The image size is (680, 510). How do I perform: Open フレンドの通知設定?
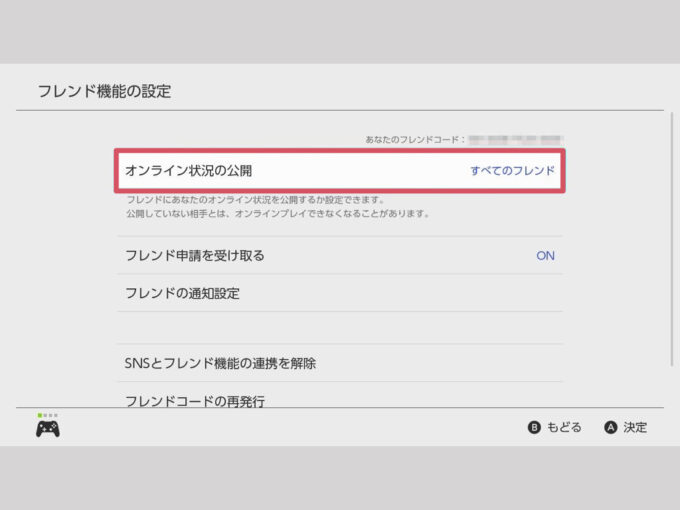(340, 293)
